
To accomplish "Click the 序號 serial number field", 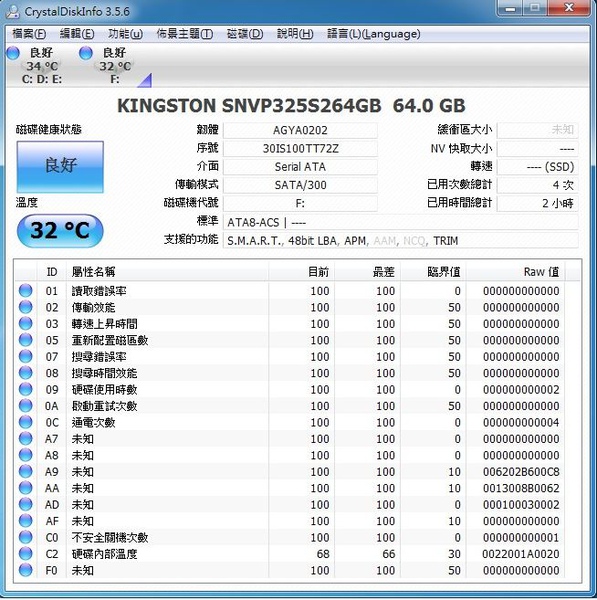I will [x=300, y=148].
